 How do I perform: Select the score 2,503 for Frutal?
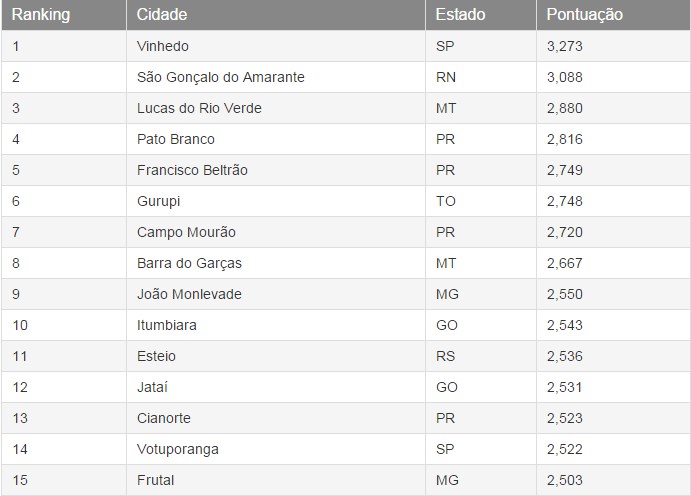pyautogui.click(x=613, y=480)
